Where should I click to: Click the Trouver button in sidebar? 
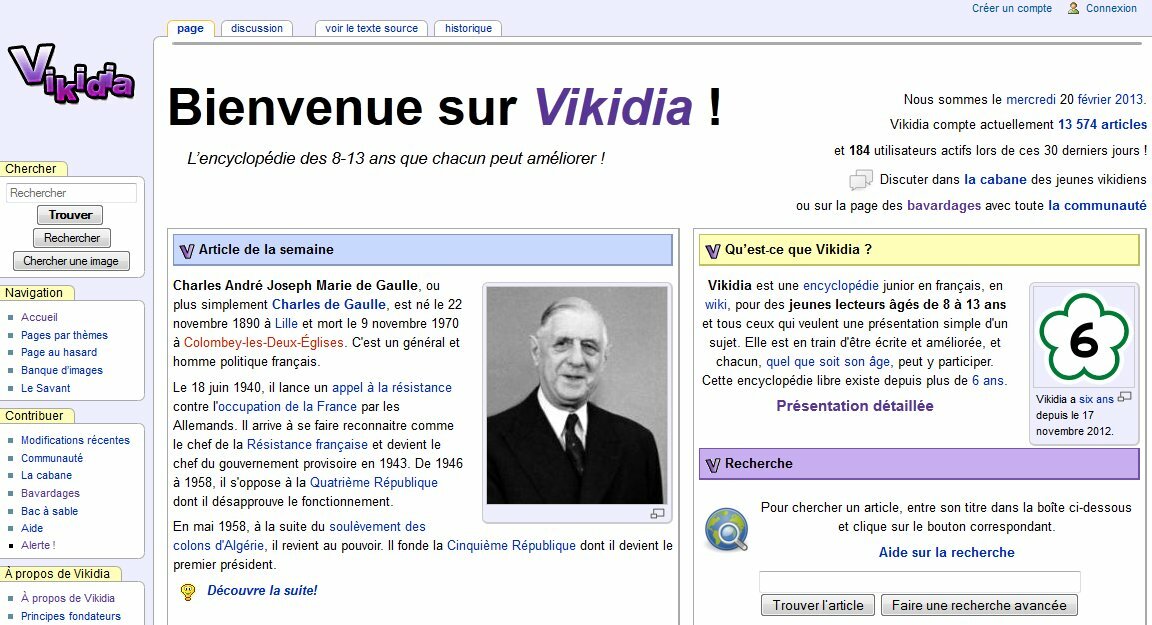(x=71, y=215)
